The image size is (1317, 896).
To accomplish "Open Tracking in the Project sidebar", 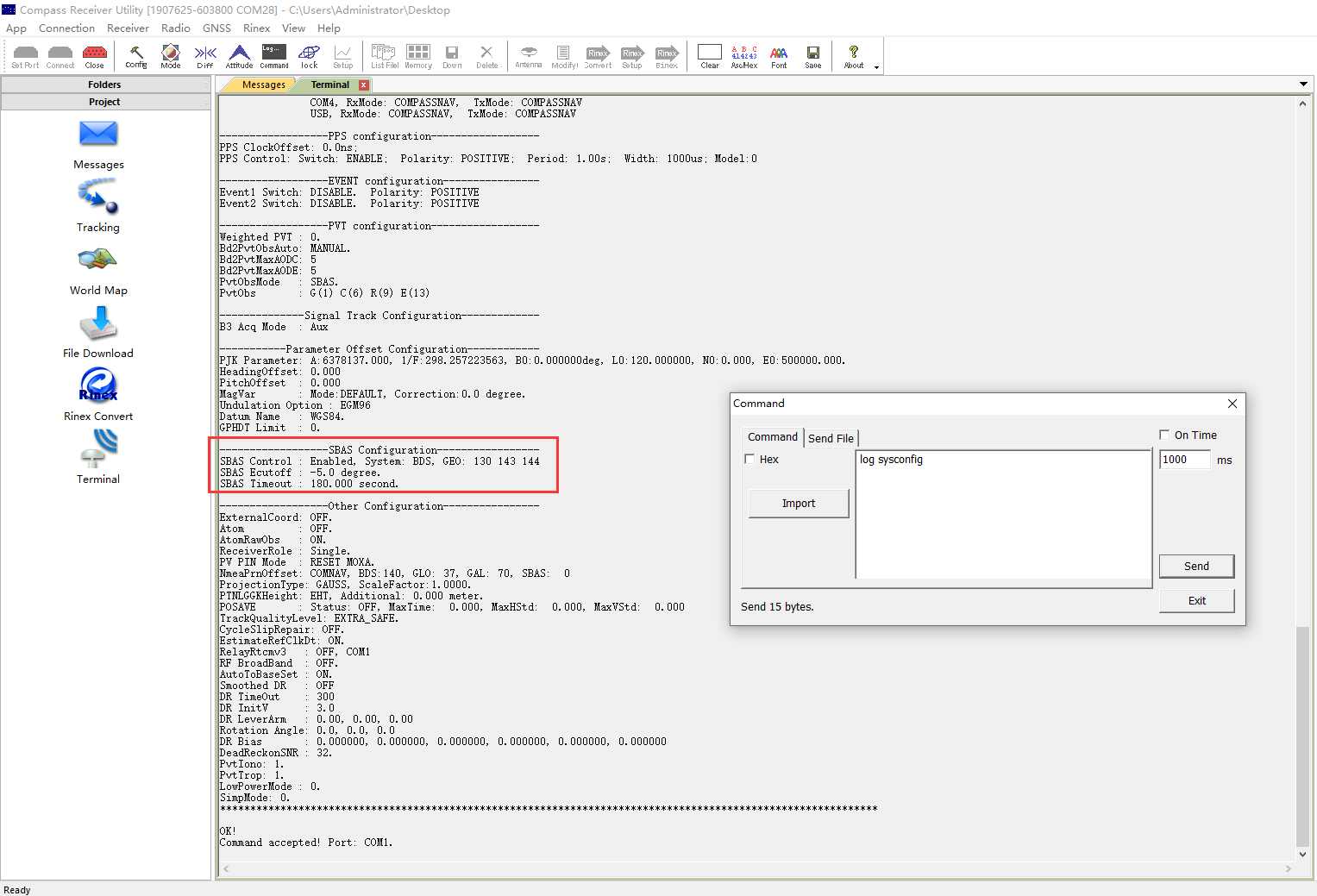I will coord(98,205).
